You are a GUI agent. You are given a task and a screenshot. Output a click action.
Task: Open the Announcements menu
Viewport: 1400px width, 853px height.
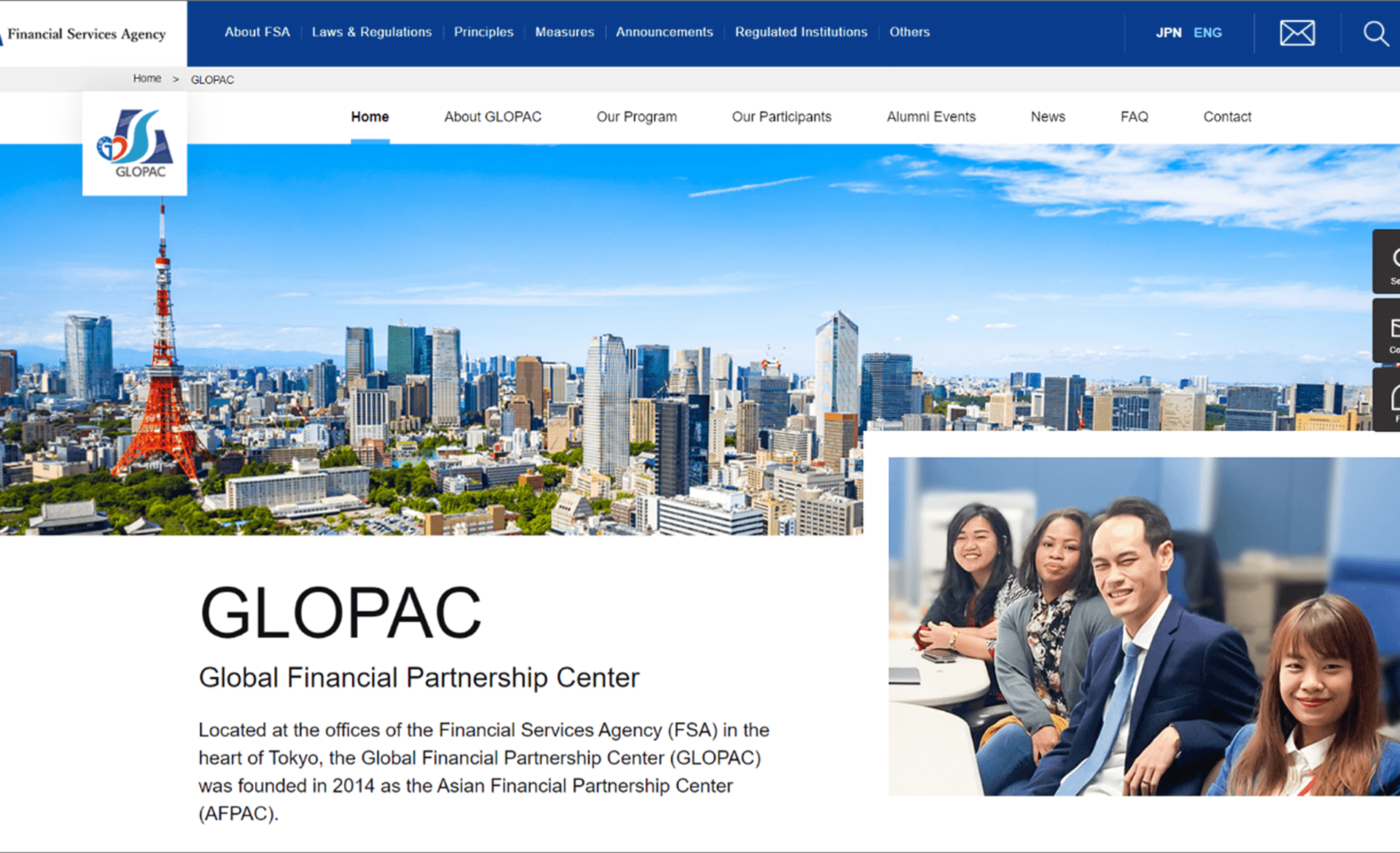coord(664,32)
